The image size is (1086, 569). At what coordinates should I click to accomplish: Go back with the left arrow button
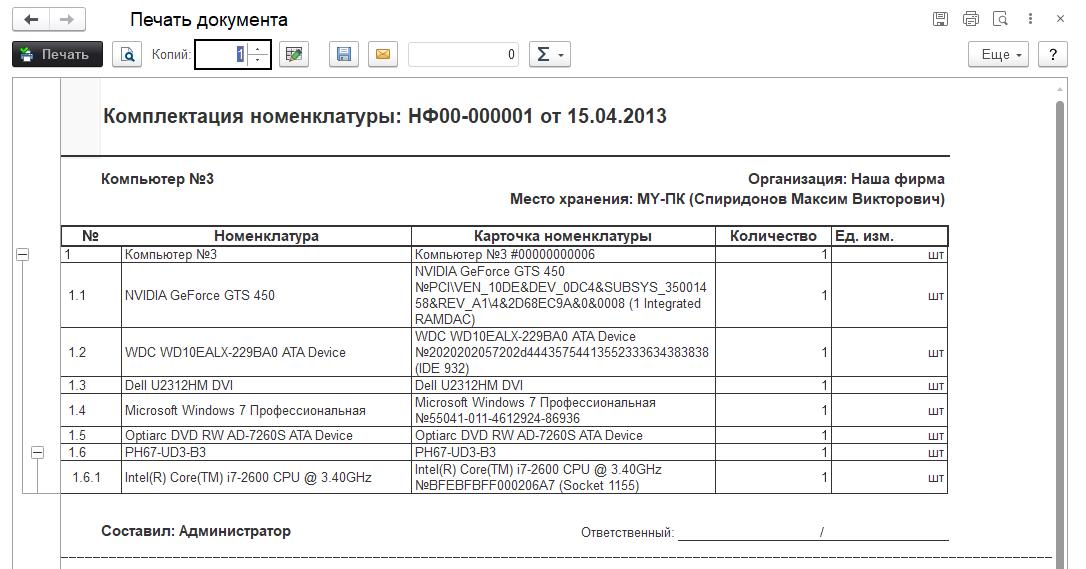tap(31, 19)
